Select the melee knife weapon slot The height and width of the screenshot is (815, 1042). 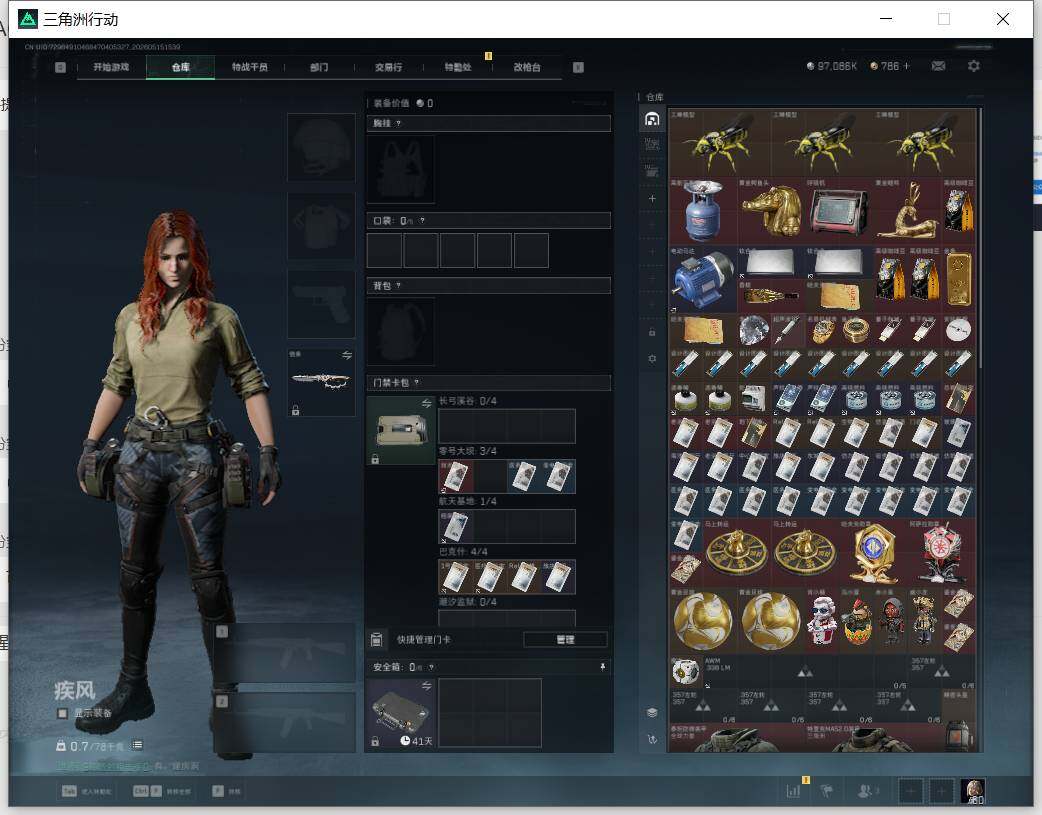pyautogui.click(x=320, y=382)
